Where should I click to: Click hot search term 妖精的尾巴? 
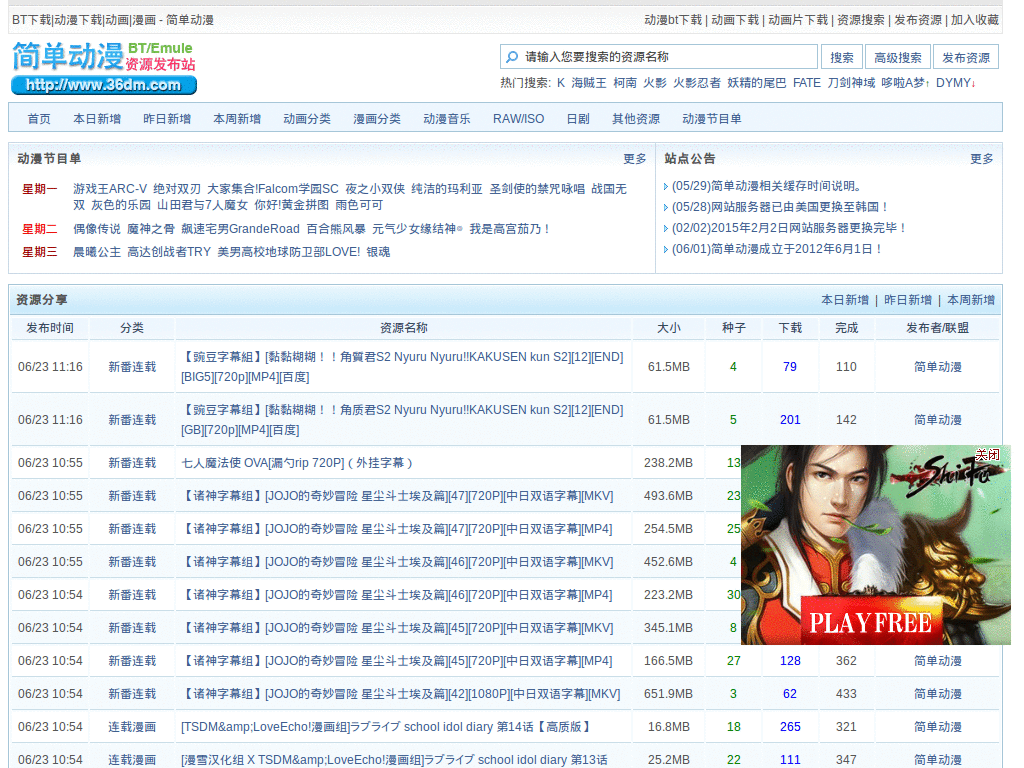click(756, 83)
